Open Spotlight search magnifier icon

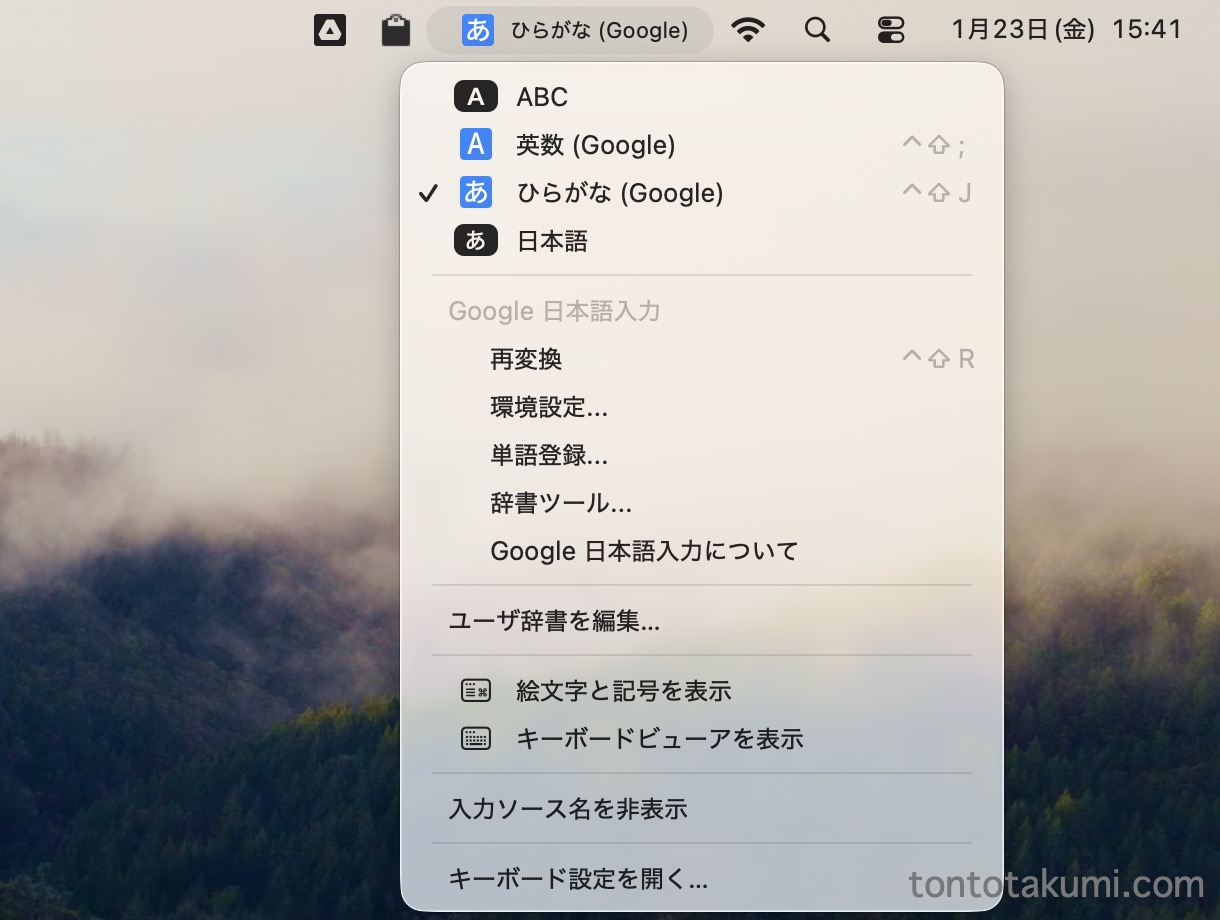(x=817, y=31)
